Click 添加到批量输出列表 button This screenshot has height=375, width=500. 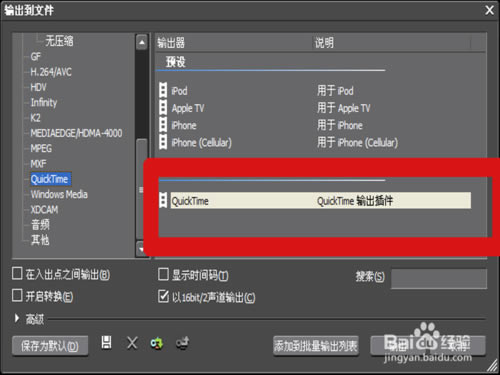[316, 346]
